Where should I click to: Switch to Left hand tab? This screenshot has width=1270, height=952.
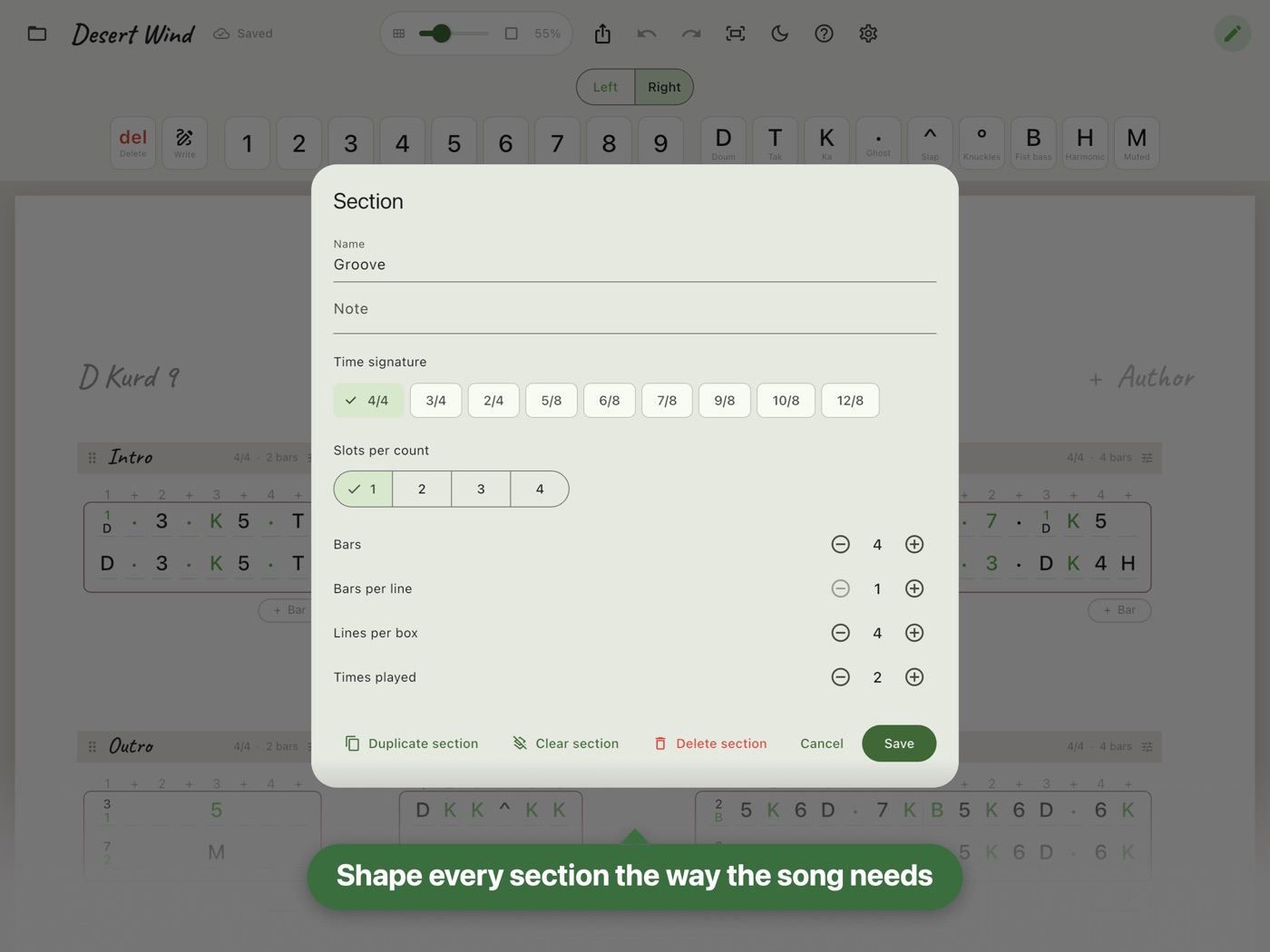pos(606,87)
